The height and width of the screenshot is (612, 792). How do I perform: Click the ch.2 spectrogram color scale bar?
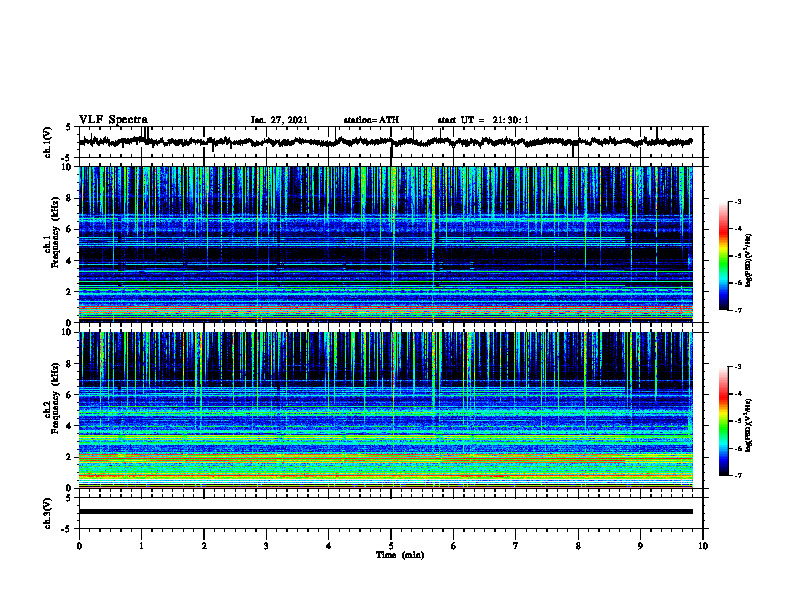coord(724,421)
